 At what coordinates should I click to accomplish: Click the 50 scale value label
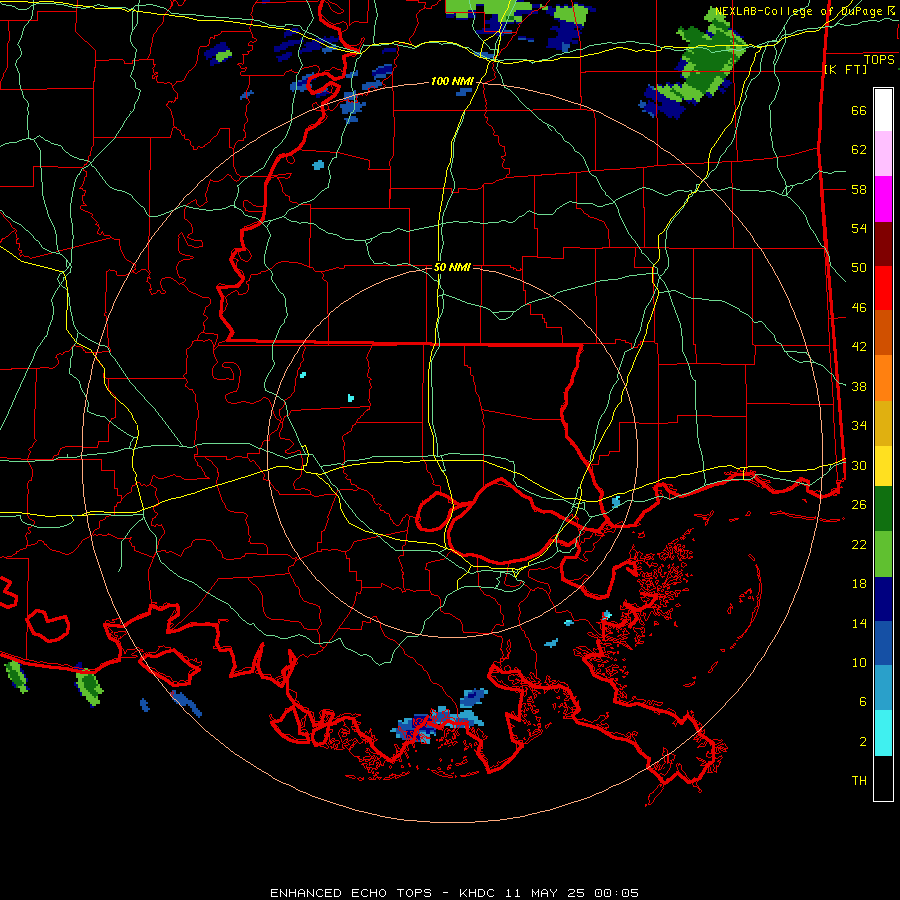(859, 267)
